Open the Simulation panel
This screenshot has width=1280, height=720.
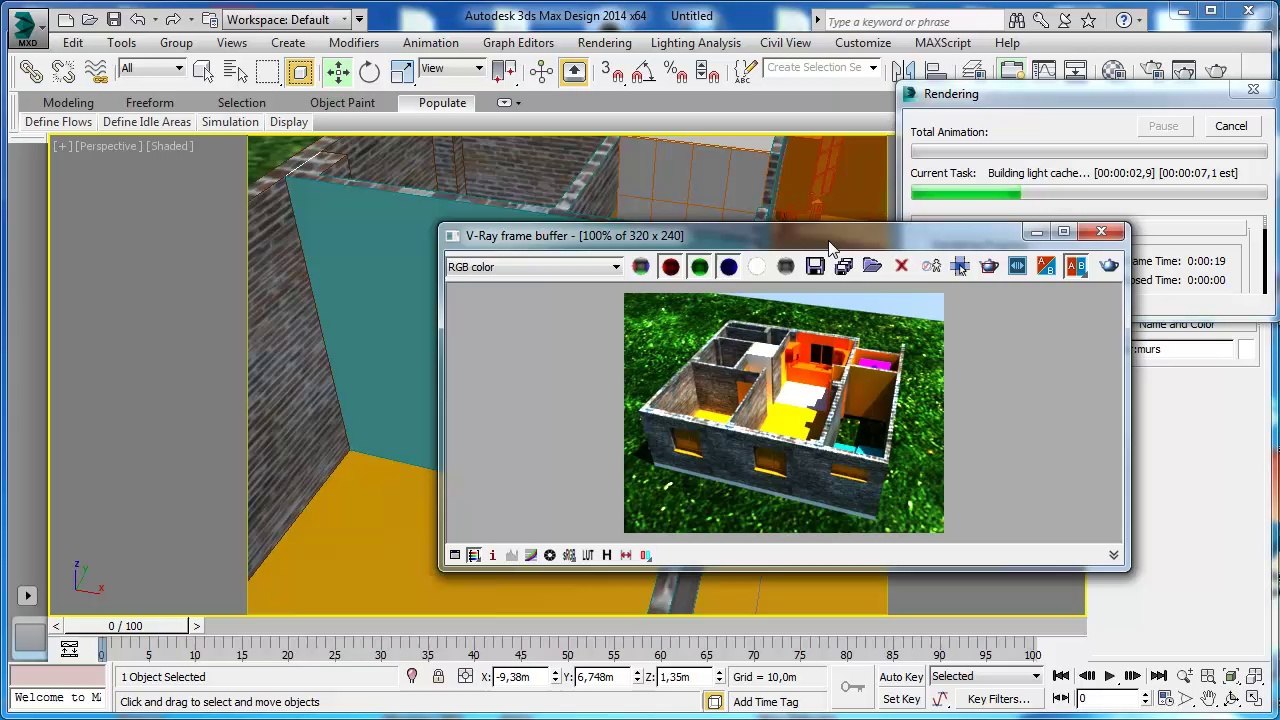click(x=230, y=122)
